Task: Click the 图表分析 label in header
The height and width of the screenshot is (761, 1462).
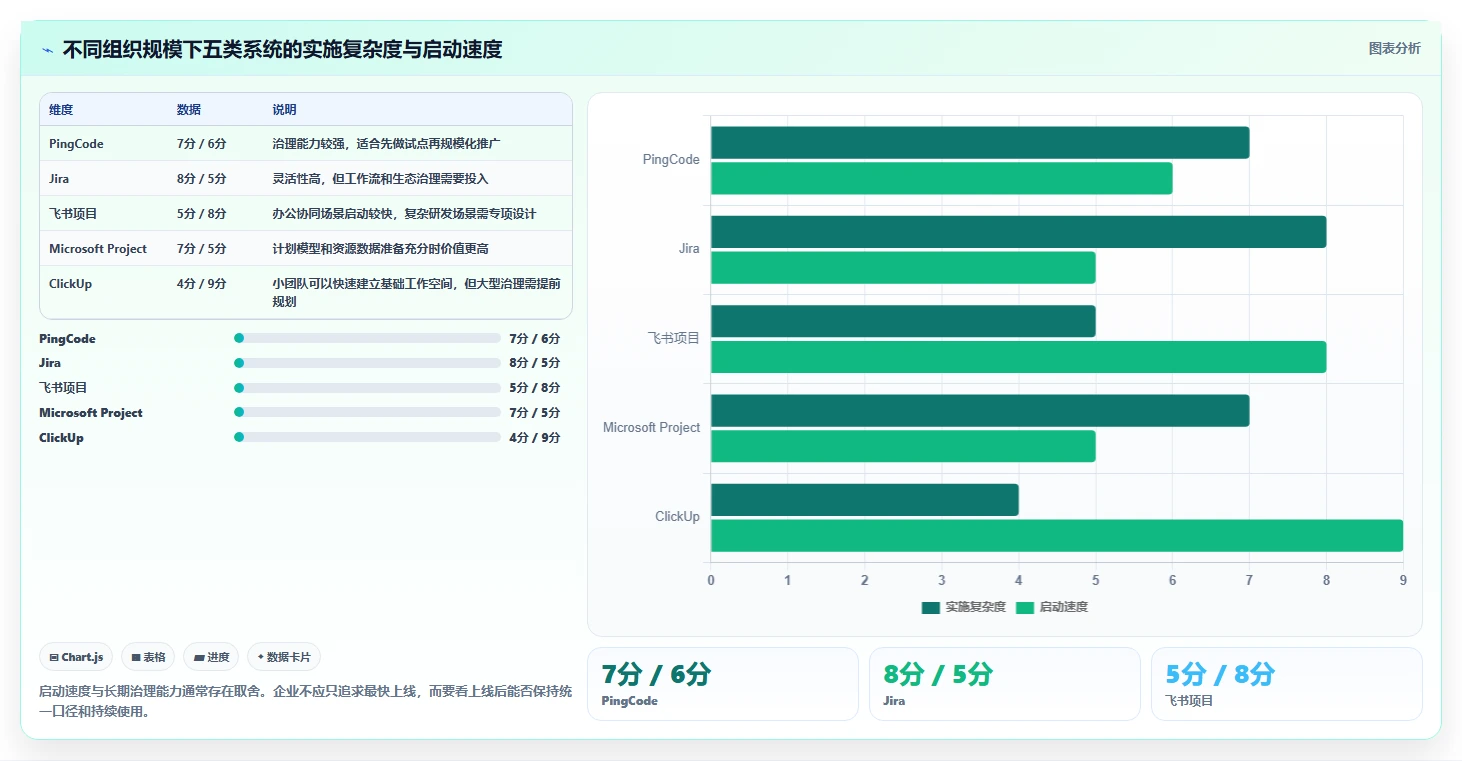Action: pyautogui.click(x=1394, y=49)
